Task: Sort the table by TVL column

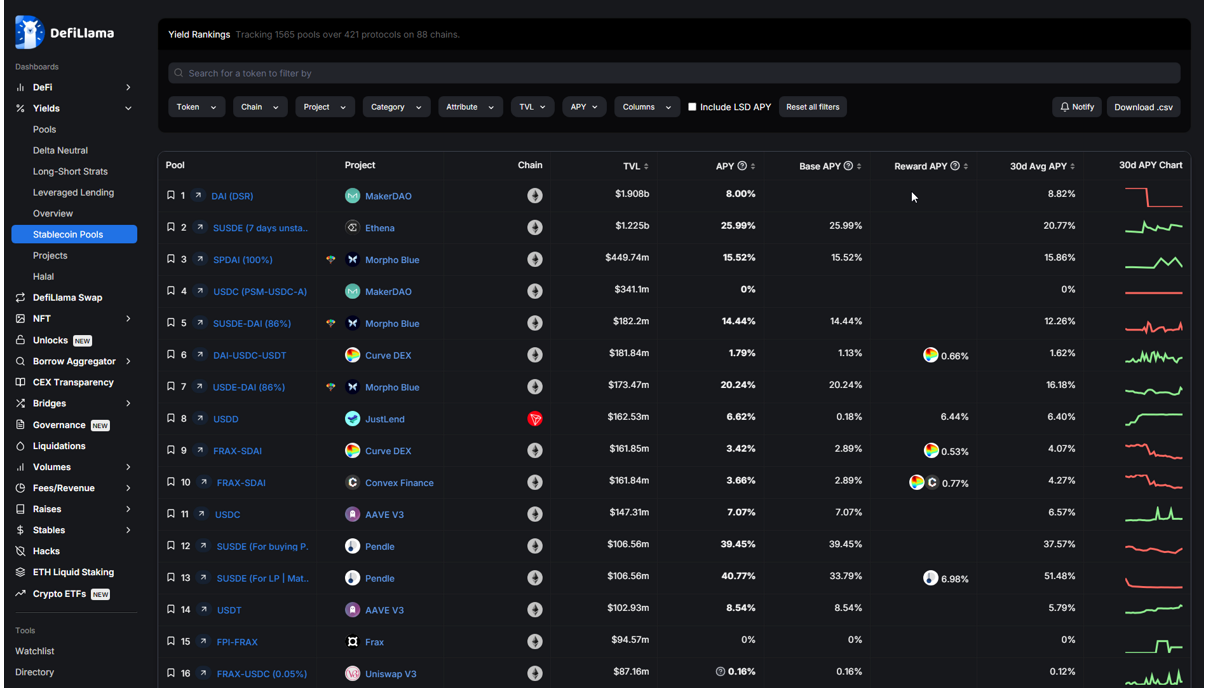Action: click(x=634, y=165)
